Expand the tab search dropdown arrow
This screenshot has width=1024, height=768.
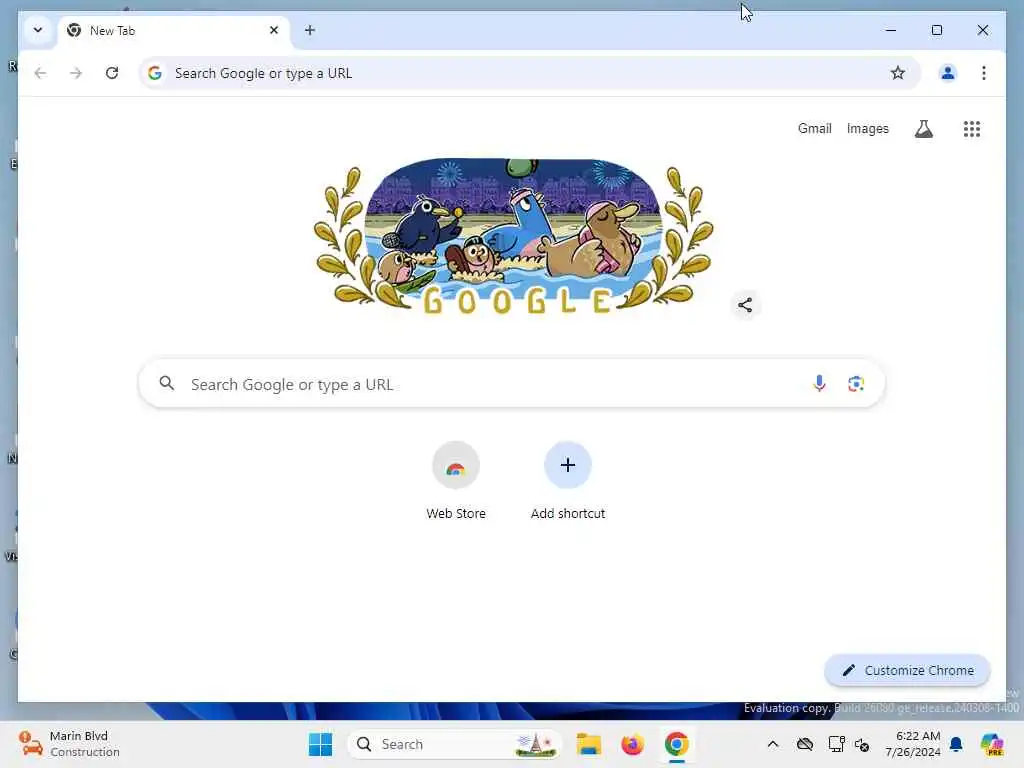pyautogui.click(x=38, y=30)
